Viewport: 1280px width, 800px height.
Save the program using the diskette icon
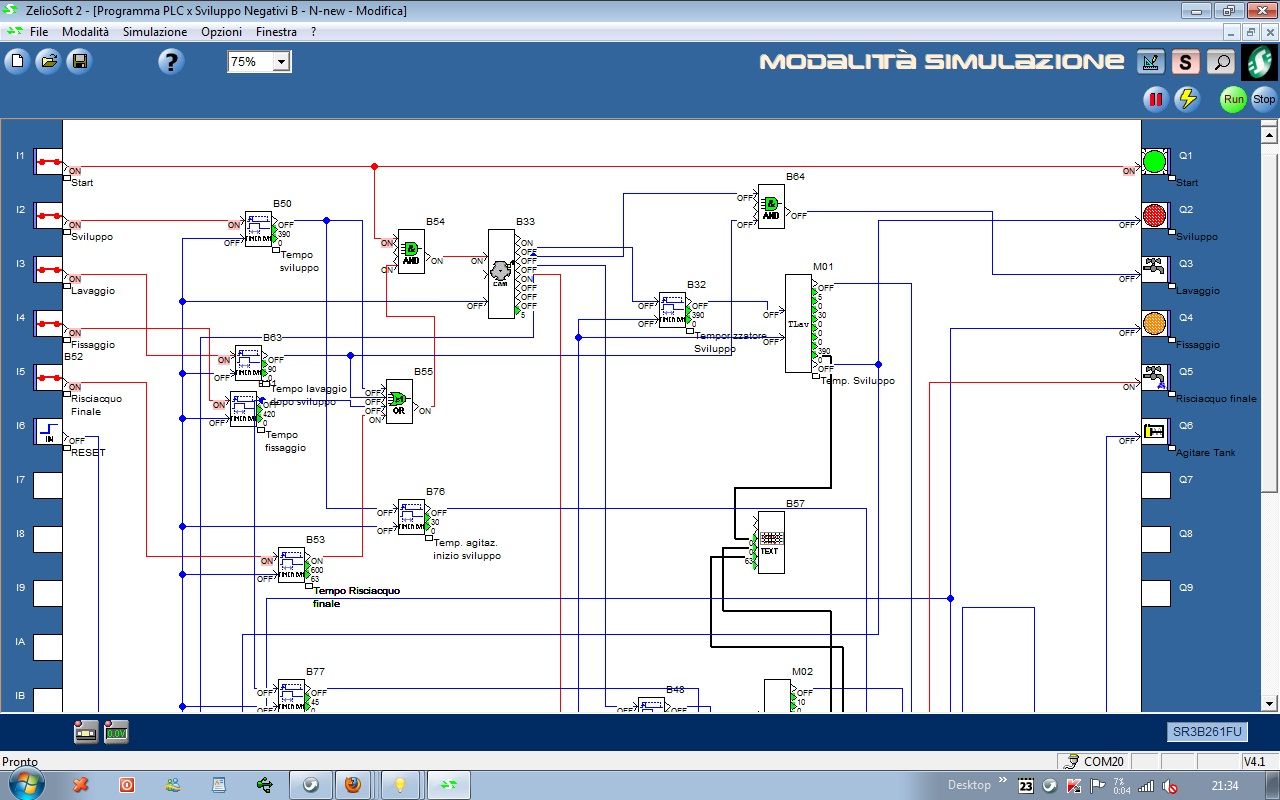point(79,61)
